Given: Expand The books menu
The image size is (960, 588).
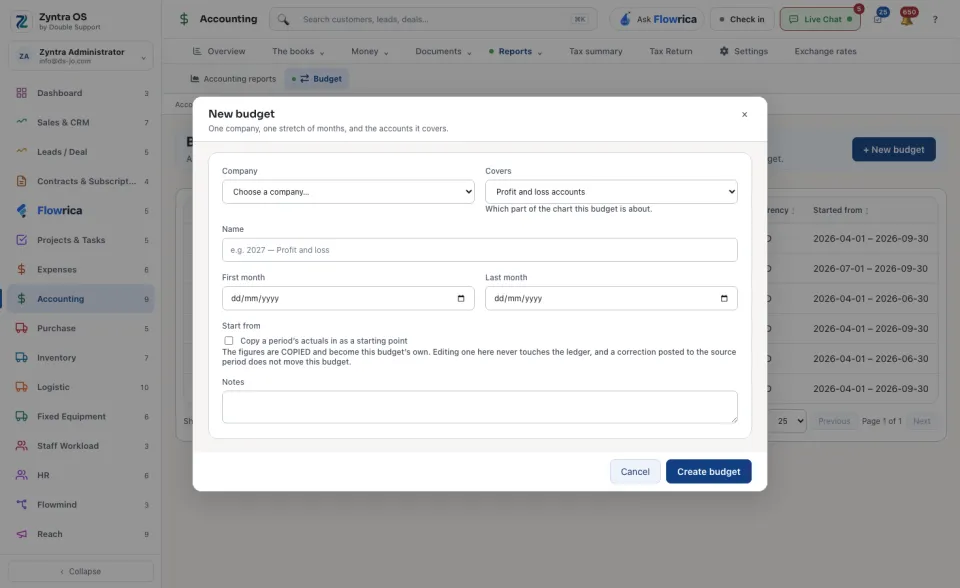Looking at the screenshot, I should click(298, 51).
